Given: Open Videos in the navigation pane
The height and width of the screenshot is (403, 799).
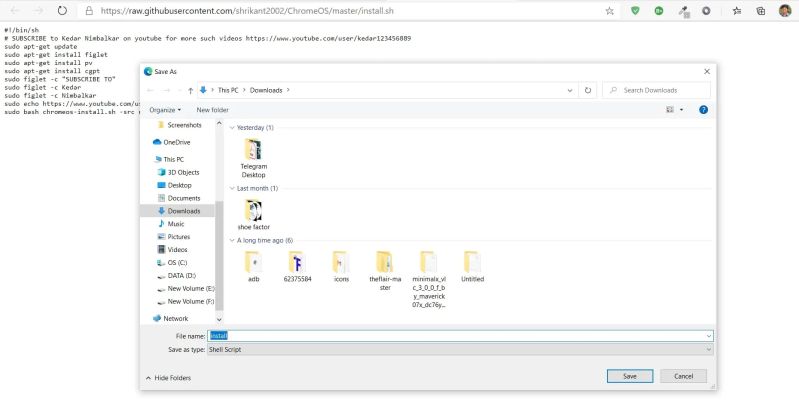Looking at the screenshot, I should 177,250.
